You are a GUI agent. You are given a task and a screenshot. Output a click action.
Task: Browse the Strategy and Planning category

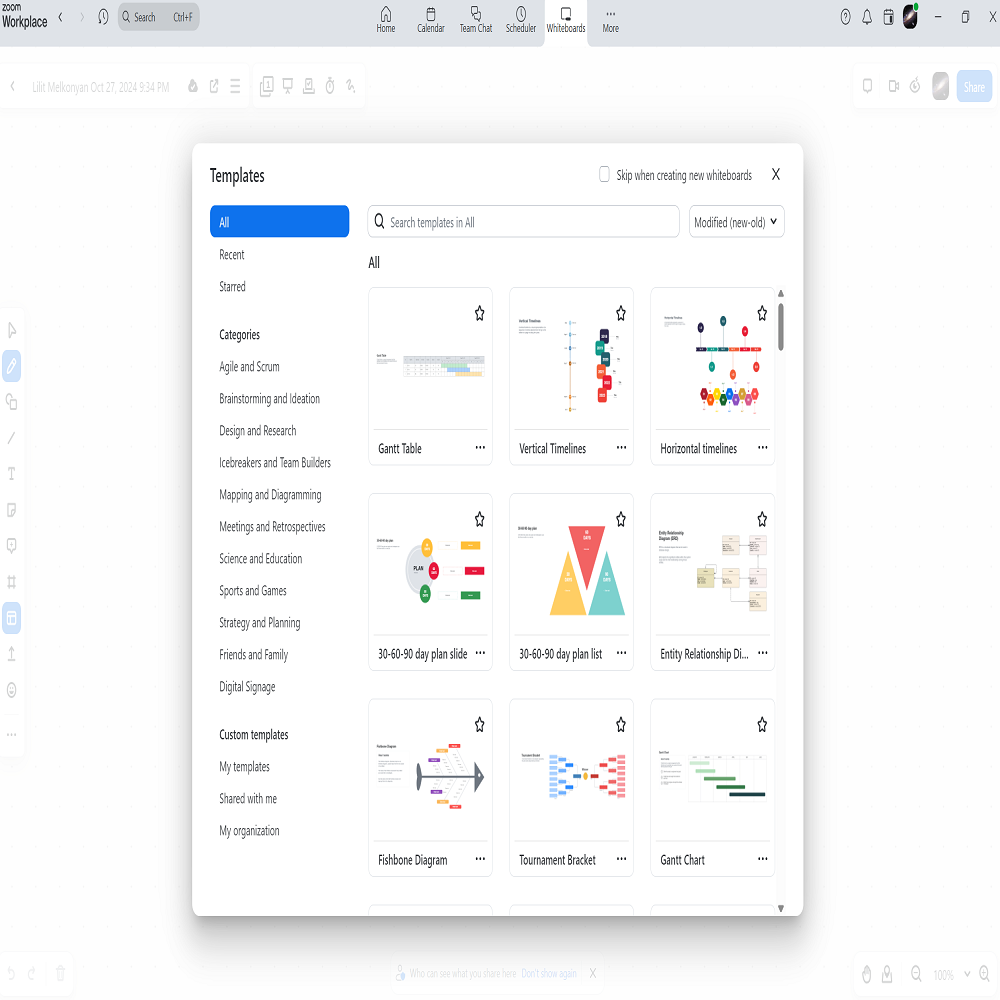tap(262, 622)
